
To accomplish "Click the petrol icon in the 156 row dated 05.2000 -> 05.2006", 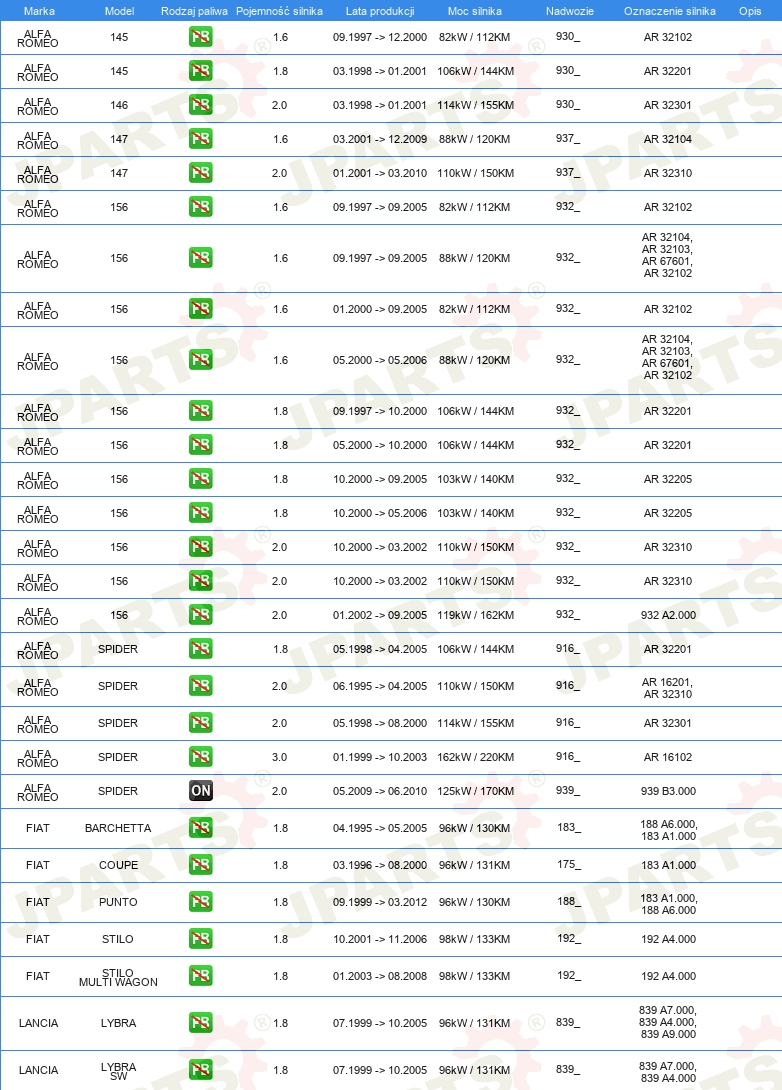I will point(201,360).
